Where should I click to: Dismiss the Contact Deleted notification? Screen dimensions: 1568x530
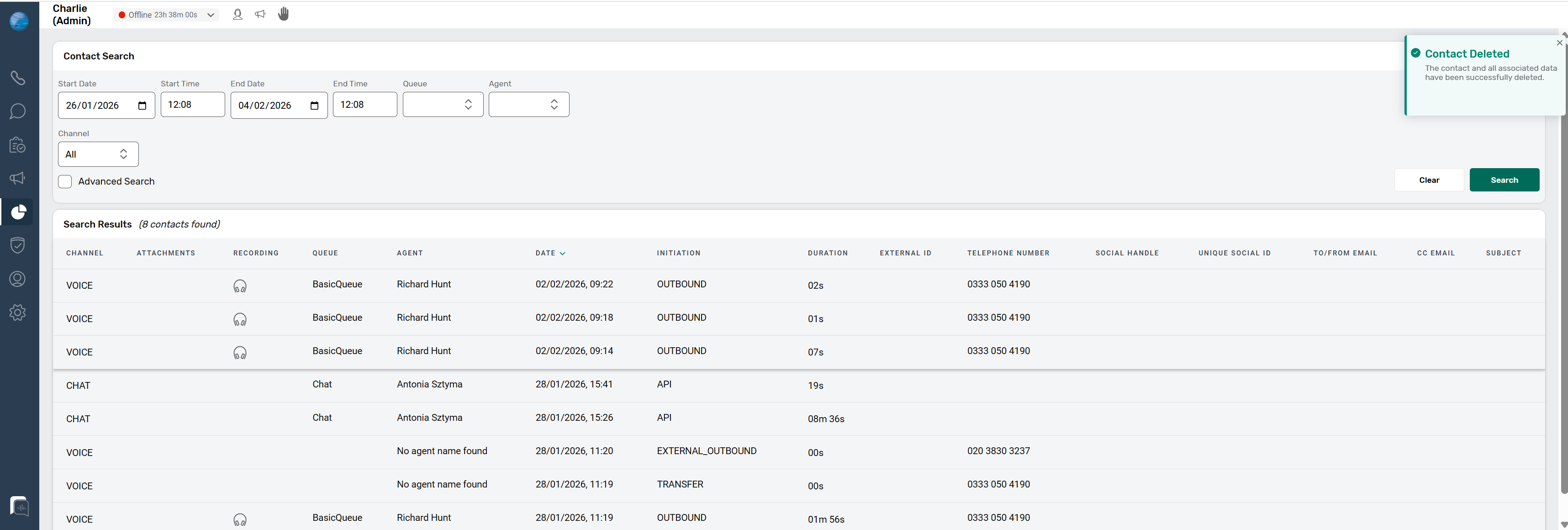1559,42
